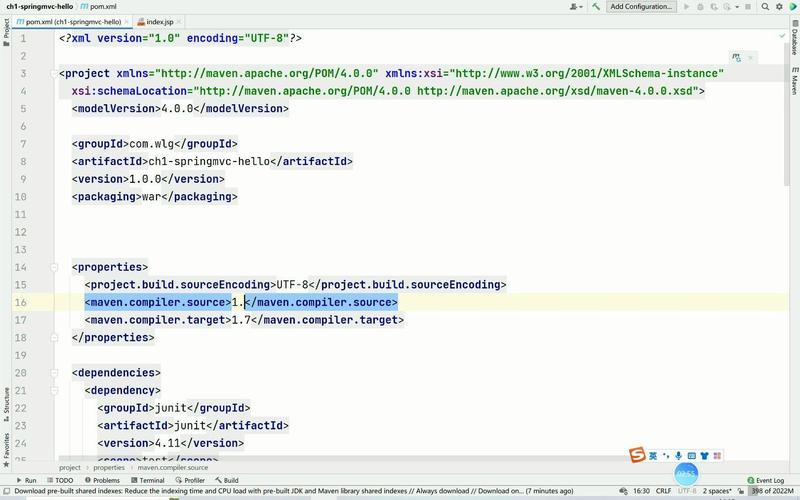Click the editor vertical scrollbar
This screenshot has height=500, width=800.
786,113
